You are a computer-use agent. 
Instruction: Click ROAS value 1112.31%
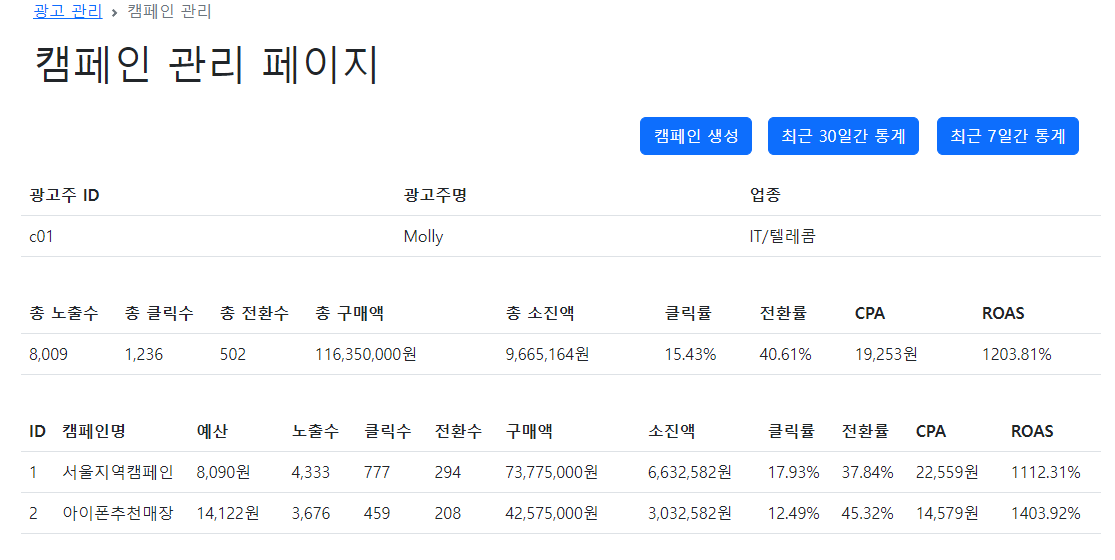coord(1045,473)
